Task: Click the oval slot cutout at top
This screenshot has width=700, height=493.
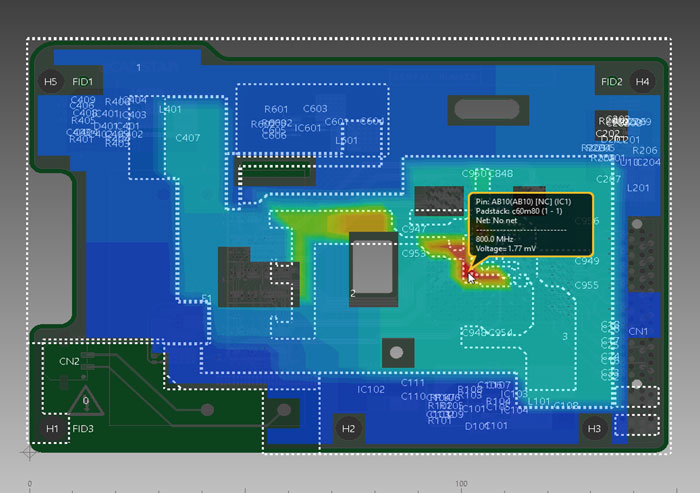Action: point(487,109)
